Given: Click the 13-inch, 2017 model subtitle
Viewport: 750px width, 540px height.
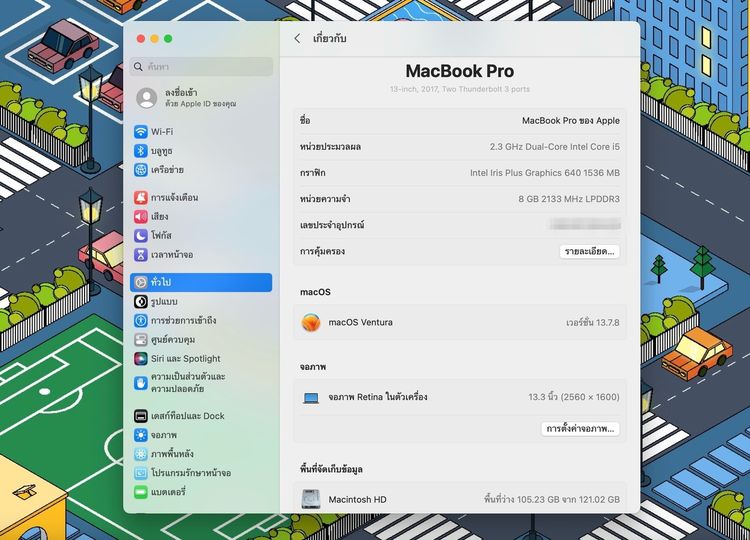Looking at the screenshot, I should pos(460,89).
